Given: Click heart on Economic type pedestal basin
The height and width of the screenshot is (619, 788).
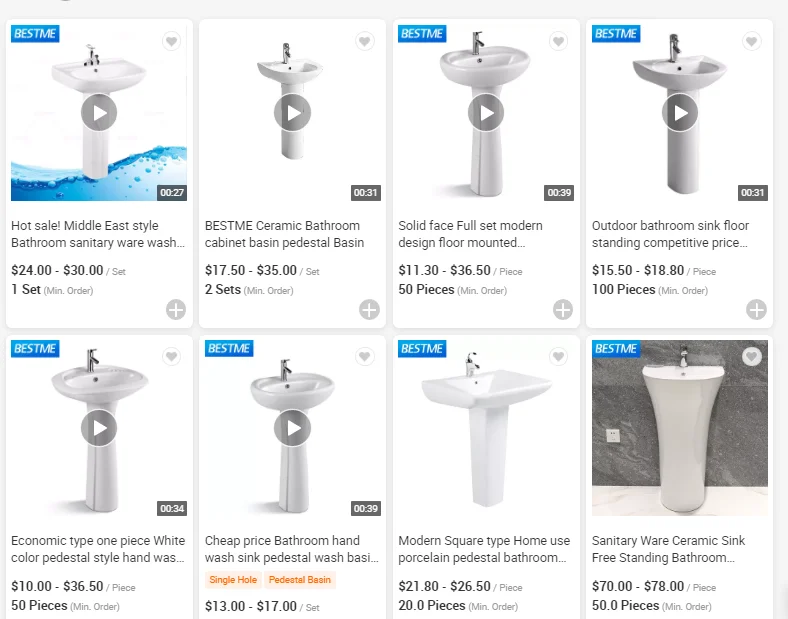Looking at the screenshot, I should click(172, 357).
